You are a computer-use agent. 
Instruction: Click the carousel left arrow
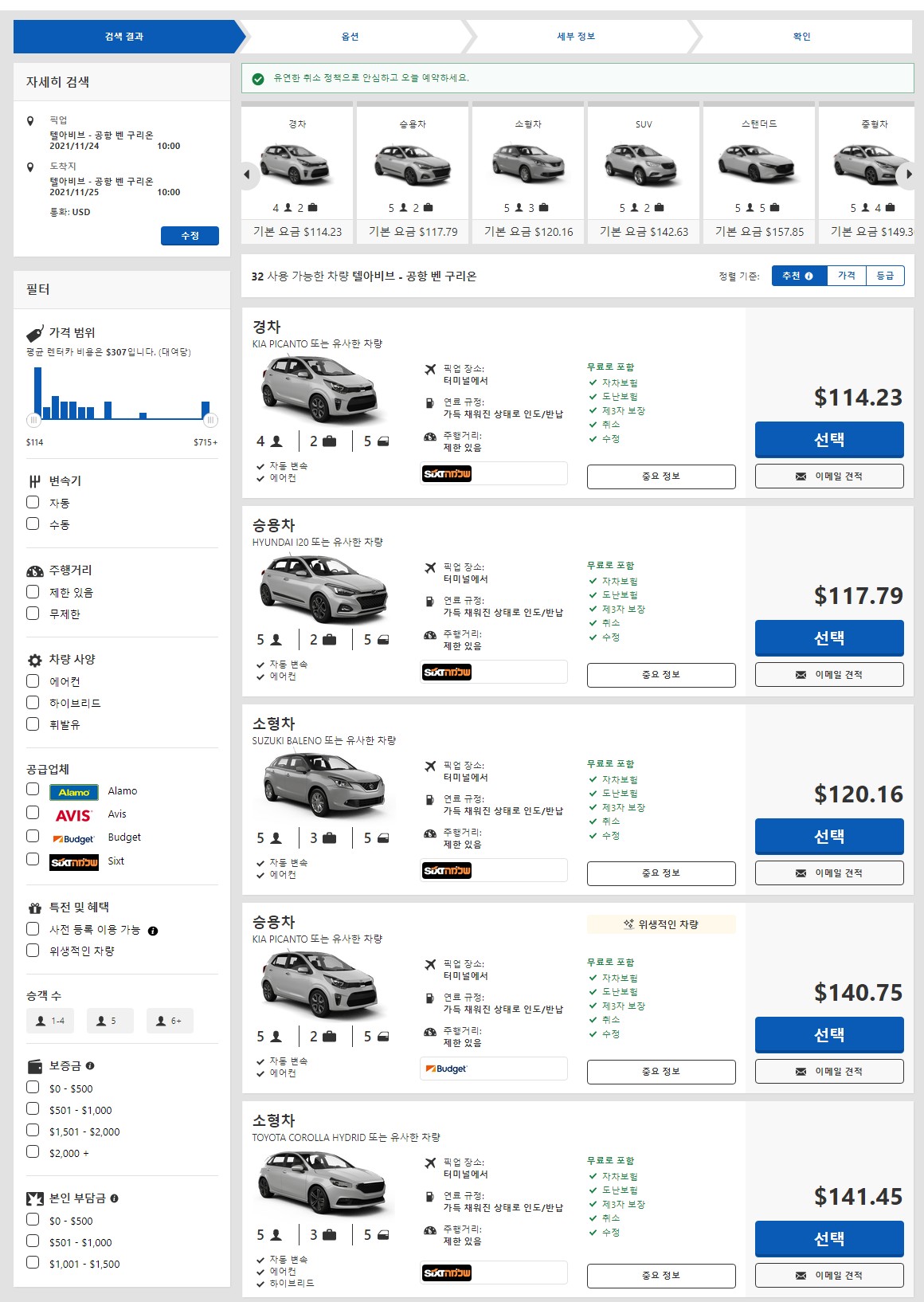[247, 175]
